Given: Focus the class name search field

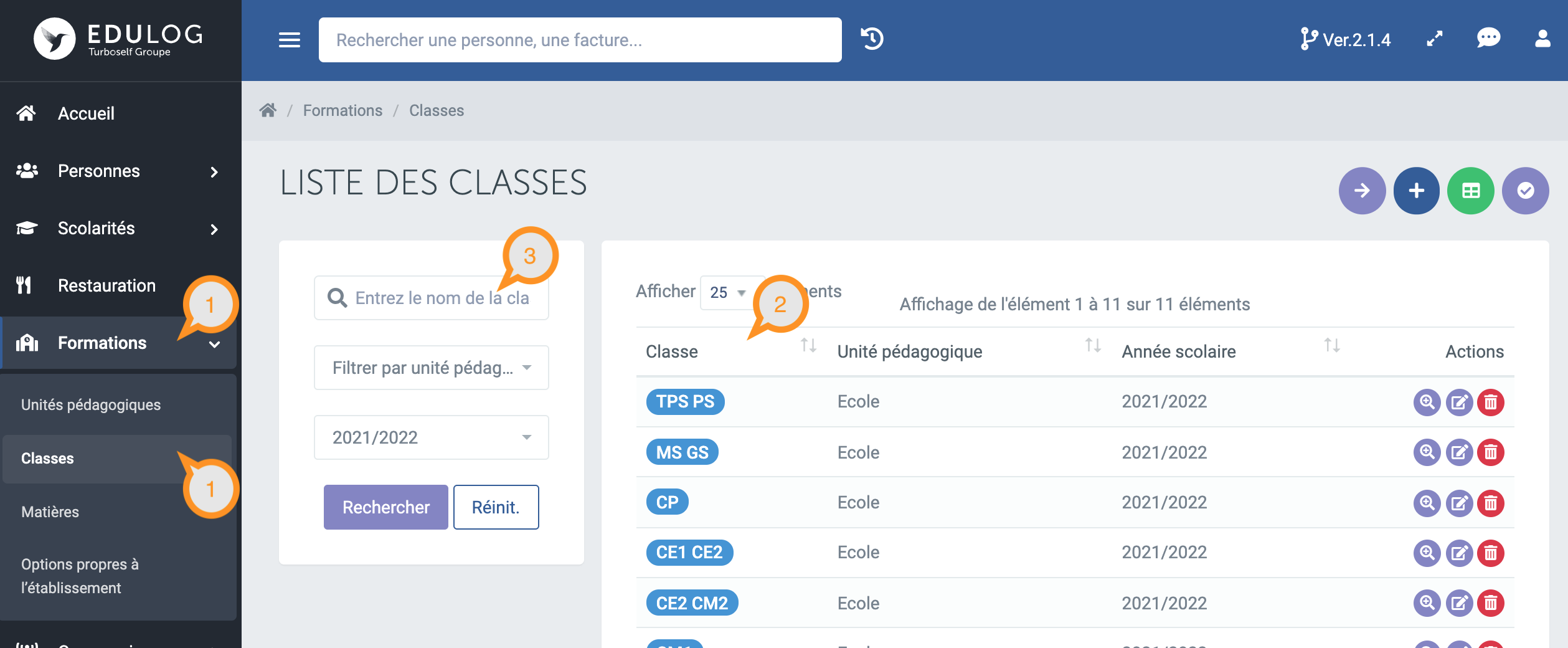Looking at the screenshot, I should (432, 298).
